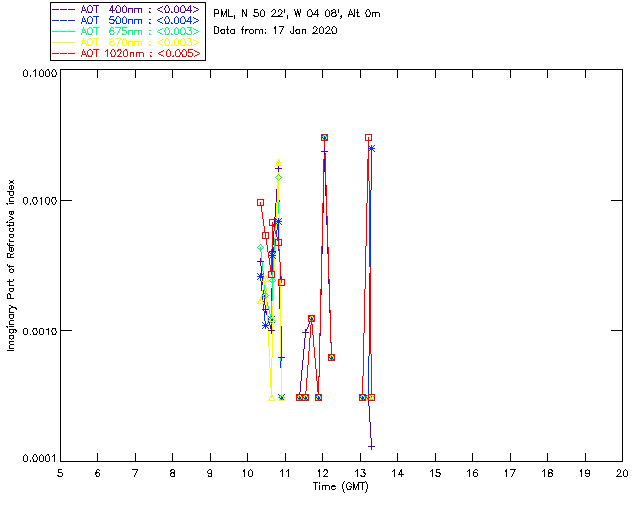Click the 0.1000 y-axis label
Viewport: 640px width, 512px height.
(39, 73)
